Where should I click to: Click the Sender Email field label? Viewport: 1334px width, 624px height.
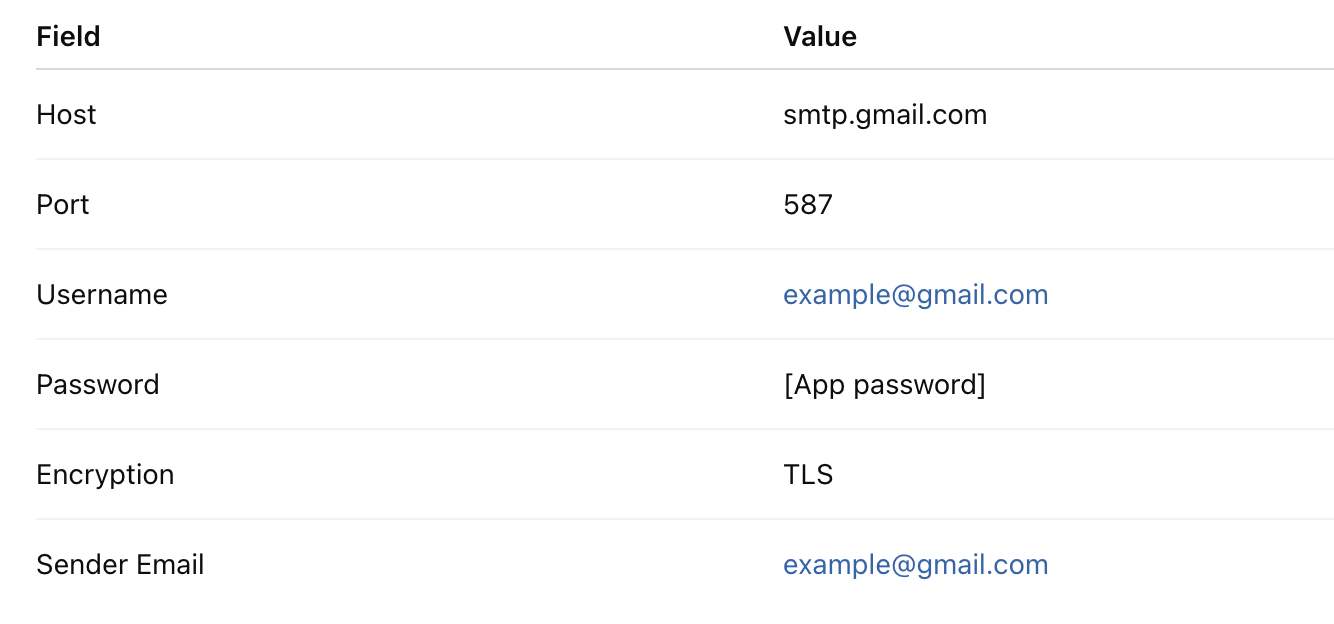point(120,565)
